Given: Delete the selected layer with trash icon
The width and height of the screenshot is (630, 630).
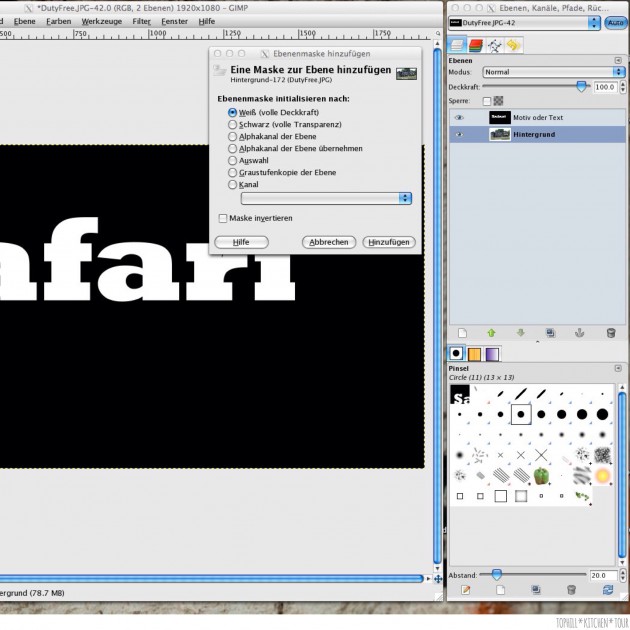Looking at the screenshot, I should pyautogui.click(x=611, y=333).
